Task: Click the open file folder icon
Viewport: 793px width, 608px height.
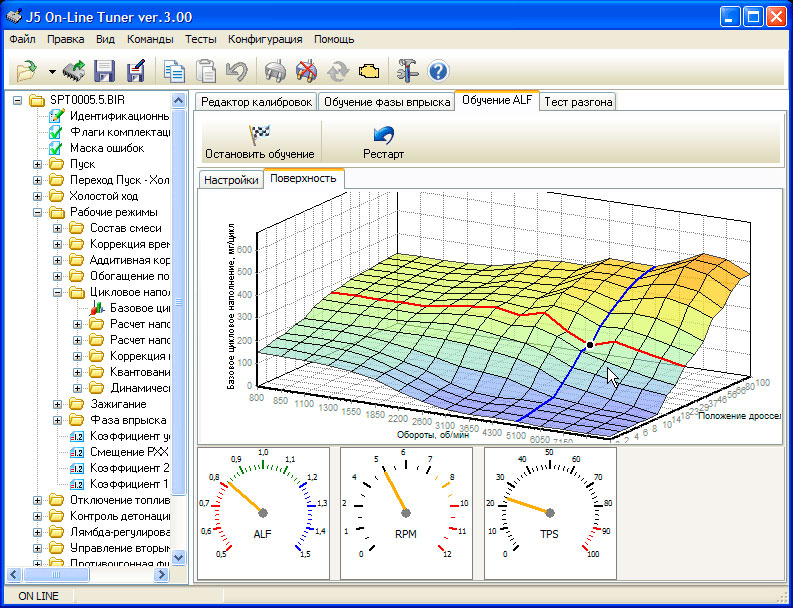Action: tap(27, 71)
